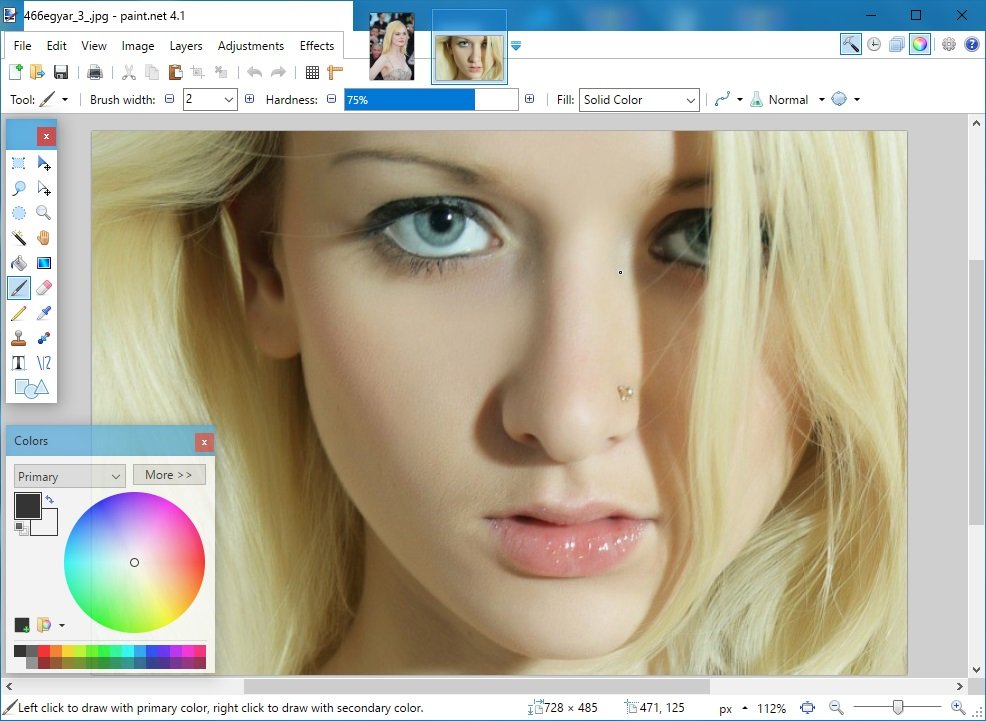The height and width of the screenshot is (721, 986).
Task: Click the Save floppy disk icon
Action: tap(61, 72)
